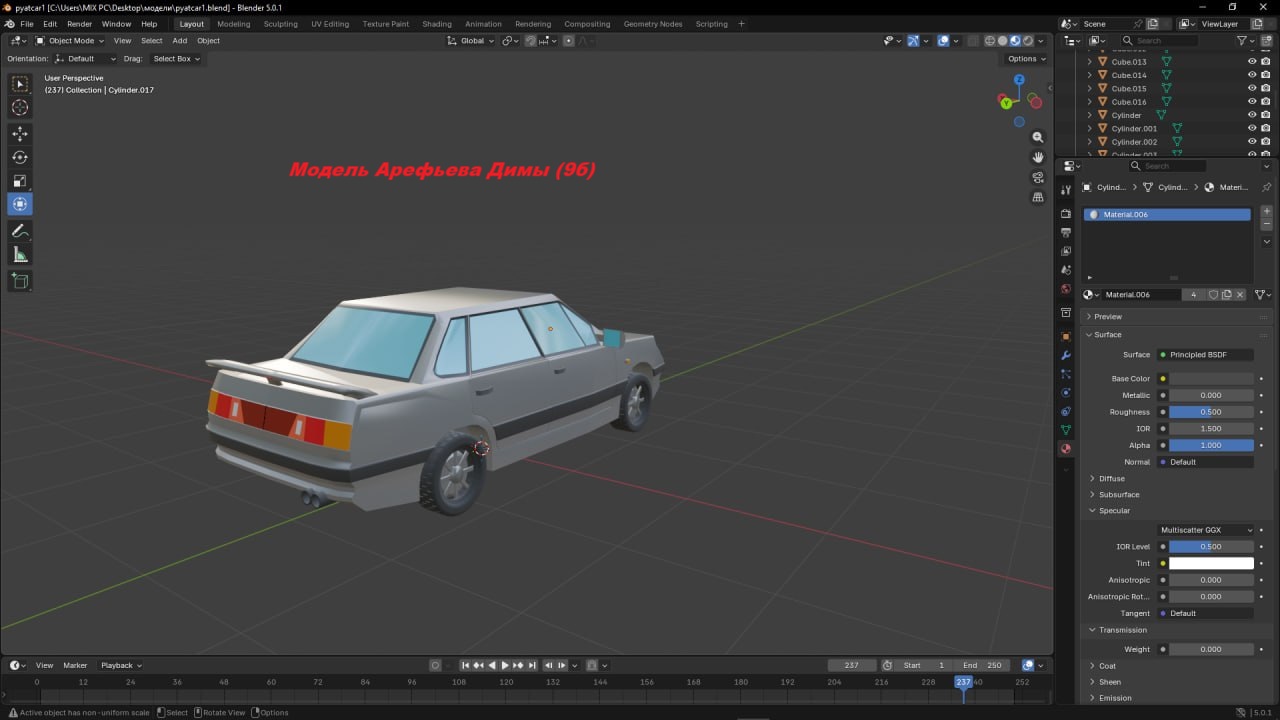The width and height of the screenshot is (1280, 720).
Task: Select the Cursor tool
Action: [x=20, y=107]
